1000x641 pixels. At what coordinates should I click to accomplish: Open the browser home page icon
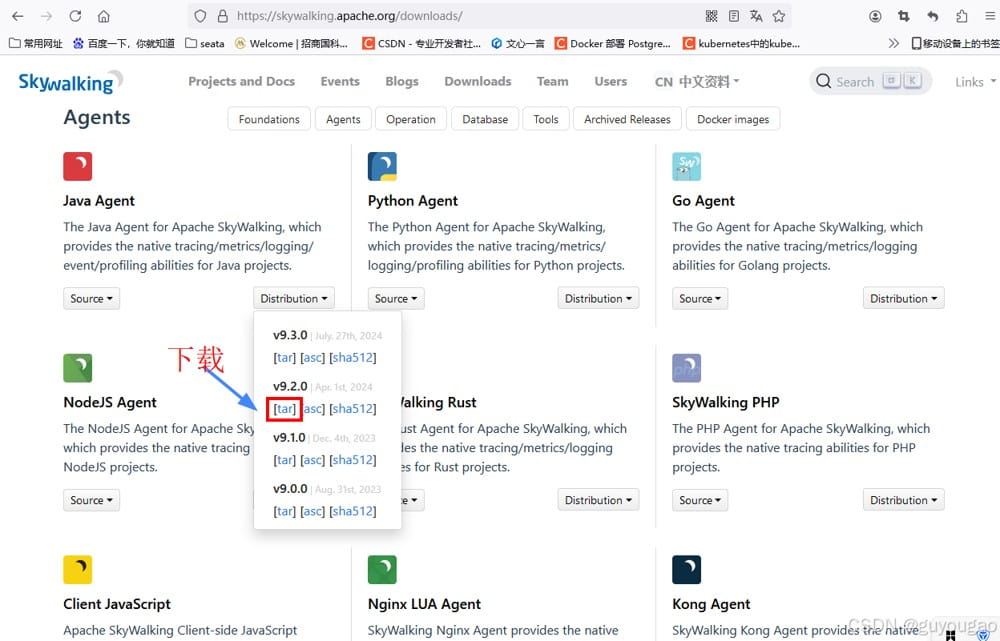pyautogui.click(x=104, y=16)
